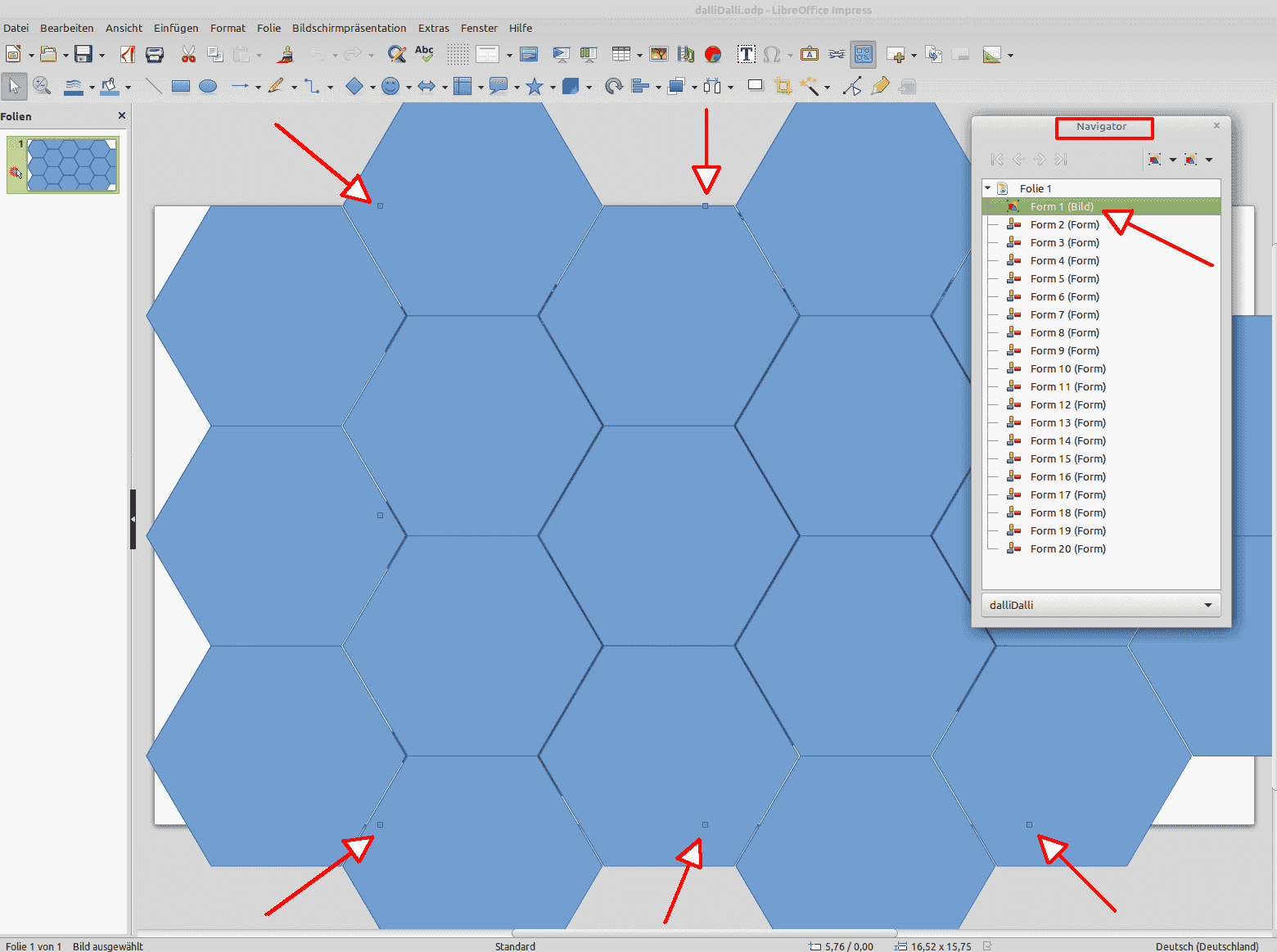Screen dimensions: 1277x952
Task: Toggle Display Grid
Action: point(458,55)
